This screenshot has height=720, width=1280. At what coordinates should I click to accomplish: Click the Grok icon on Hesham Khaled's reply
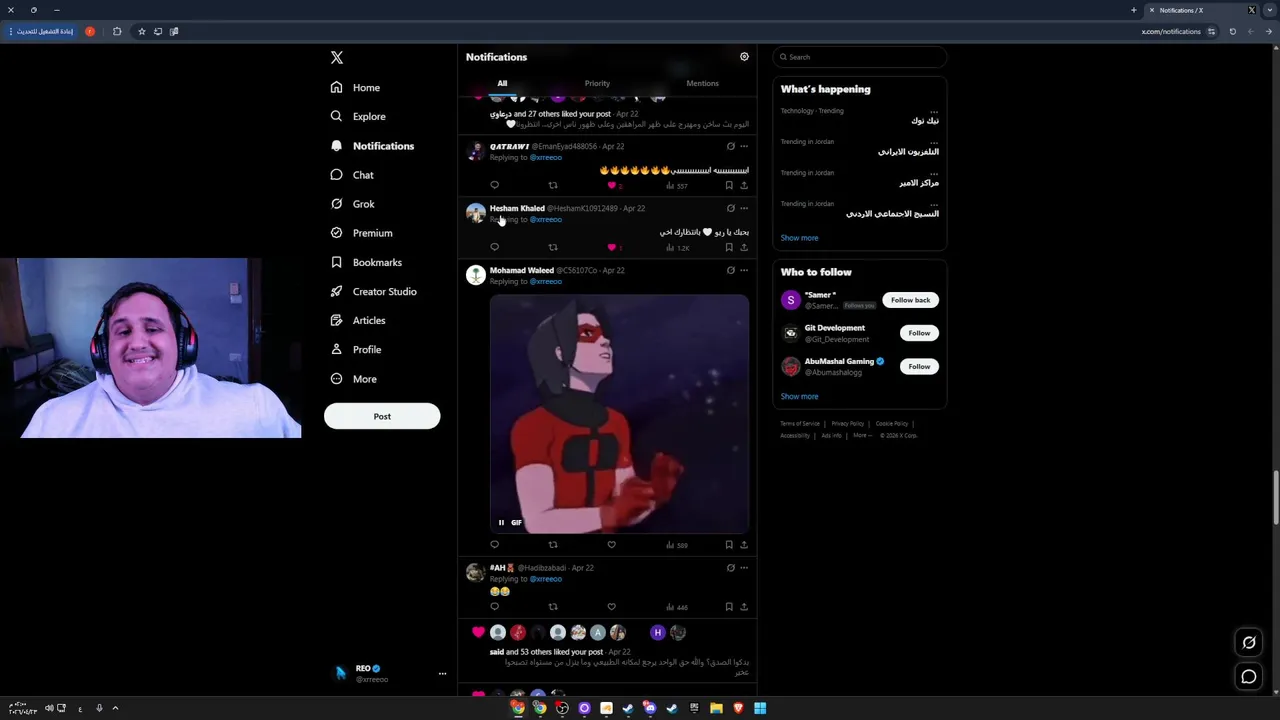[x=730, y=208]
